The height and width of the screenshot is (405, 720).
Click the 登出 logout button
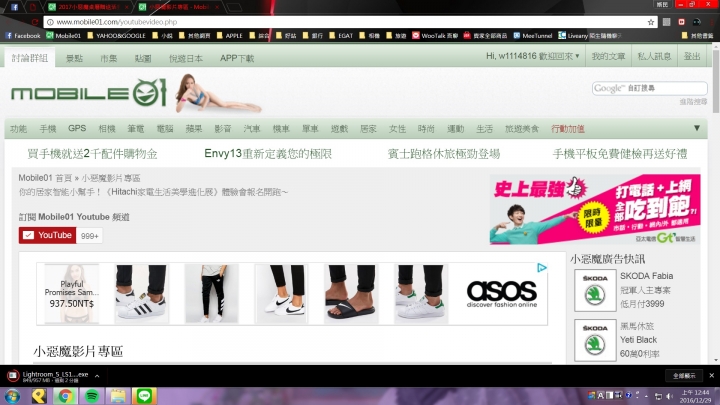692,56
